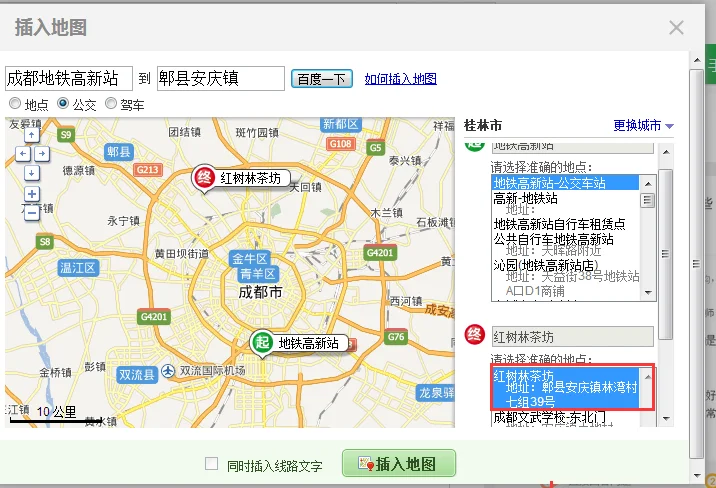Click 金牛区 district label on the map
The image size is (716, 488).
(x=249, y=259)
